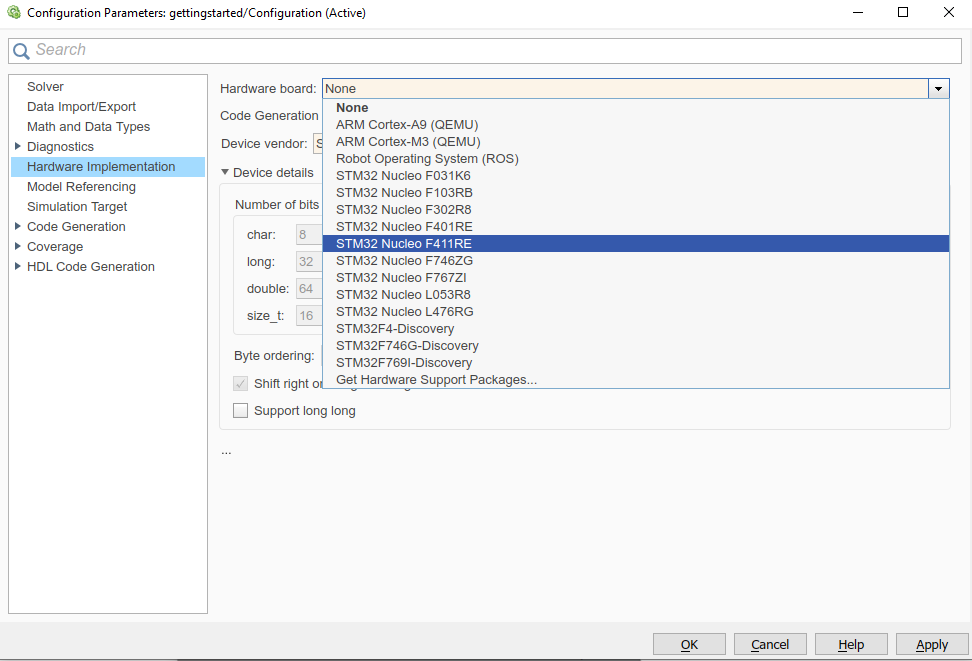This screenshot has width=972, height=661.
Task: Click the OK button
Action: [x=689, y=644]
